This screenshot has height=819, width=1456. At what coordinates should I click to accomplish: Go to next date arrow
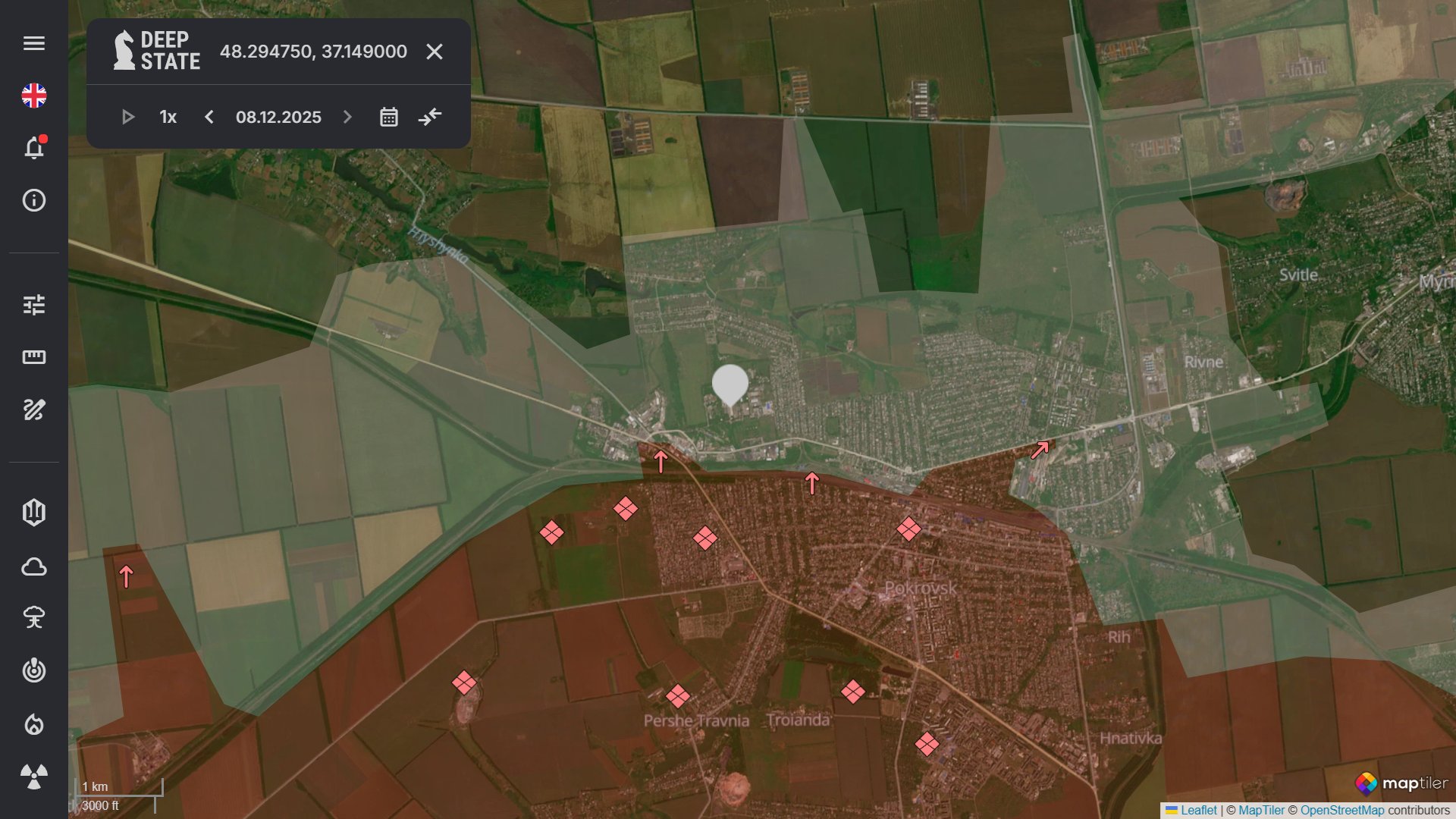347,117
